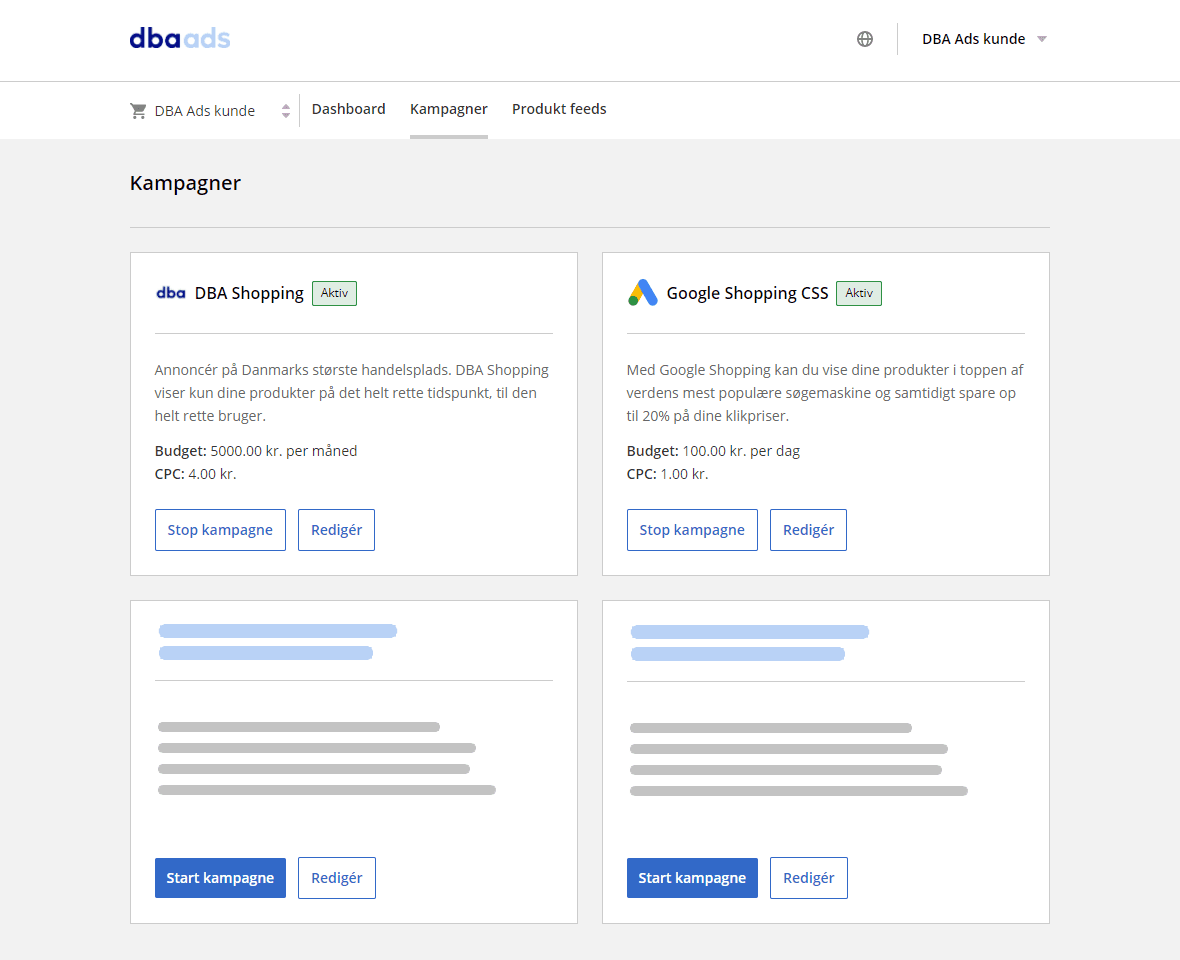Viewport: 1180px width, 960px height.
Task: Open the Produkt feeds tab
Action: (559, 109)
